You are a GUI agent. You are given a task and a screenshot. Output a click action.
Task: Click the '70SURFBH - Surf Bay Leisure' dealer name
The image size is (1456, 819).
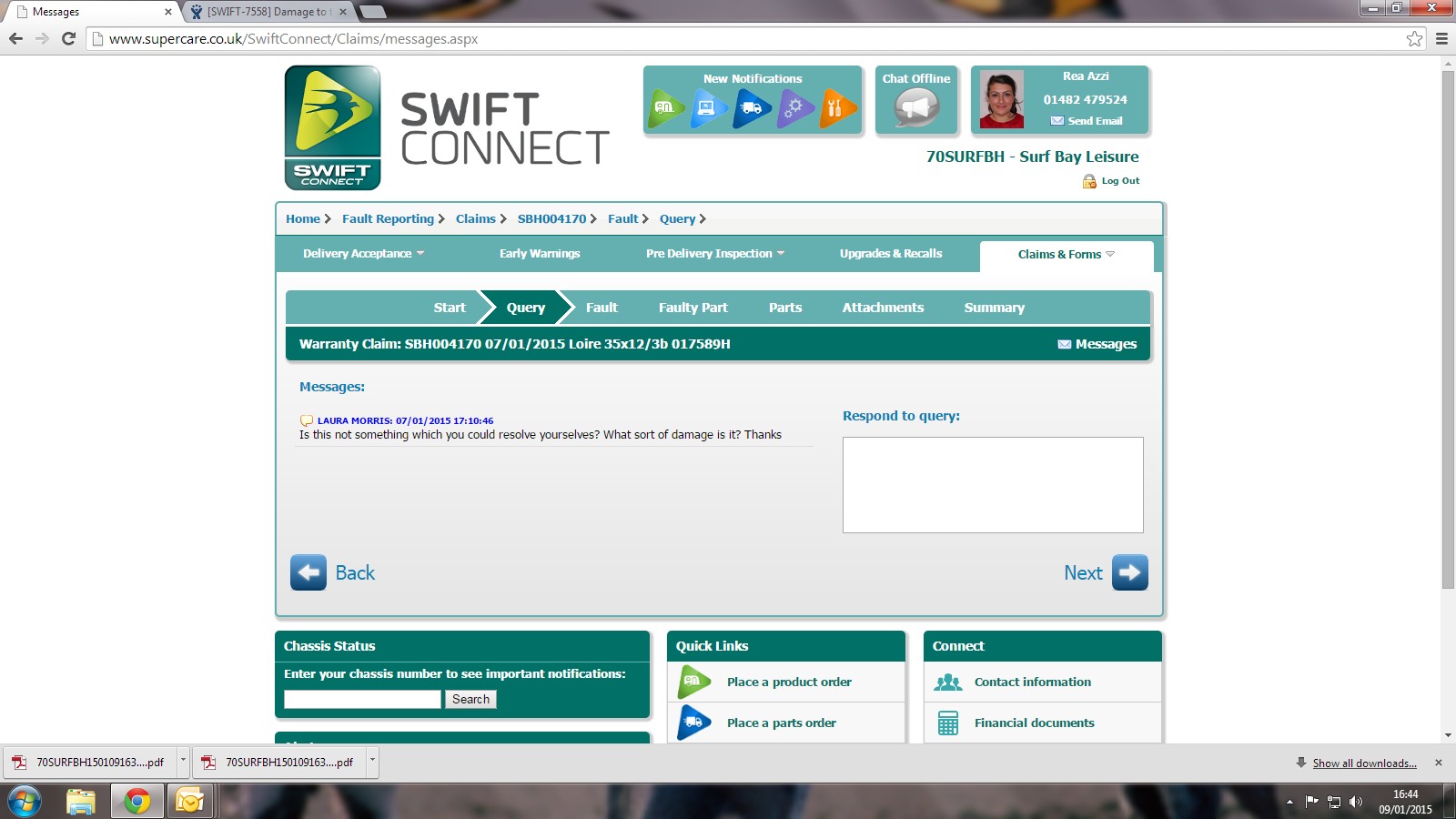(x=1032, y=157)
